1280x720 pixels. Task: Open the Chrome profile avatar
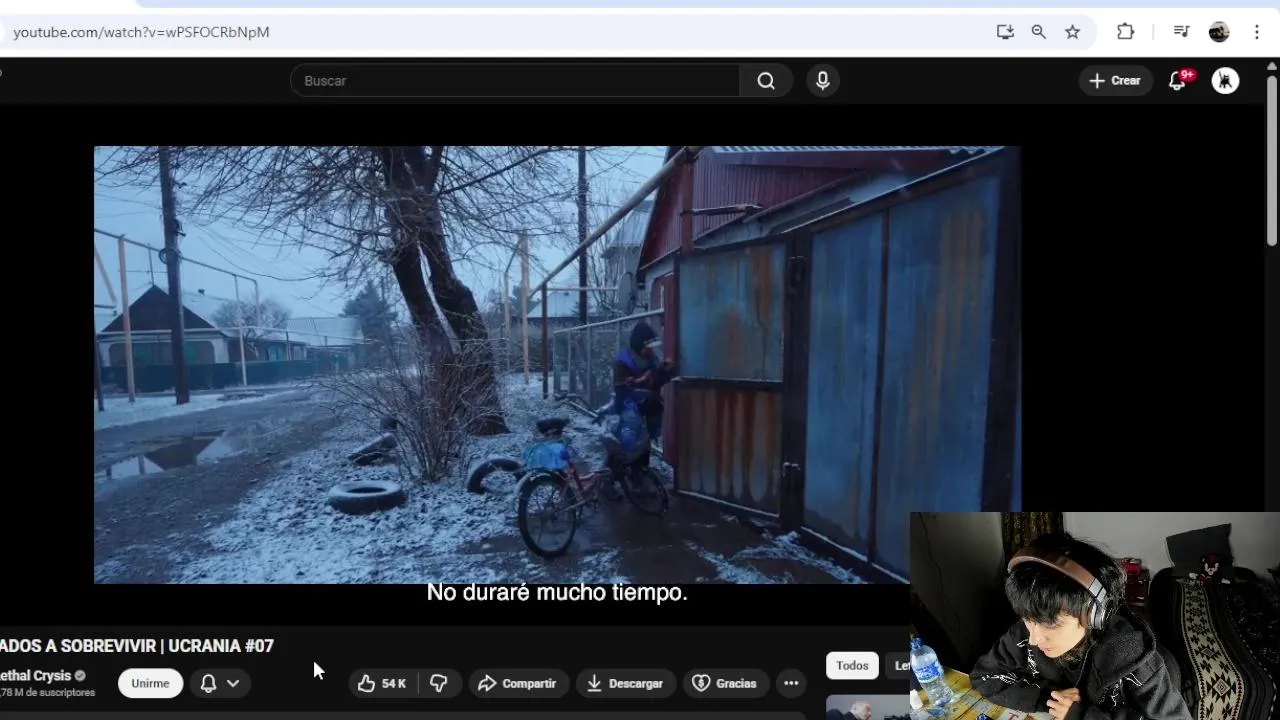[x=1218, y=32]
